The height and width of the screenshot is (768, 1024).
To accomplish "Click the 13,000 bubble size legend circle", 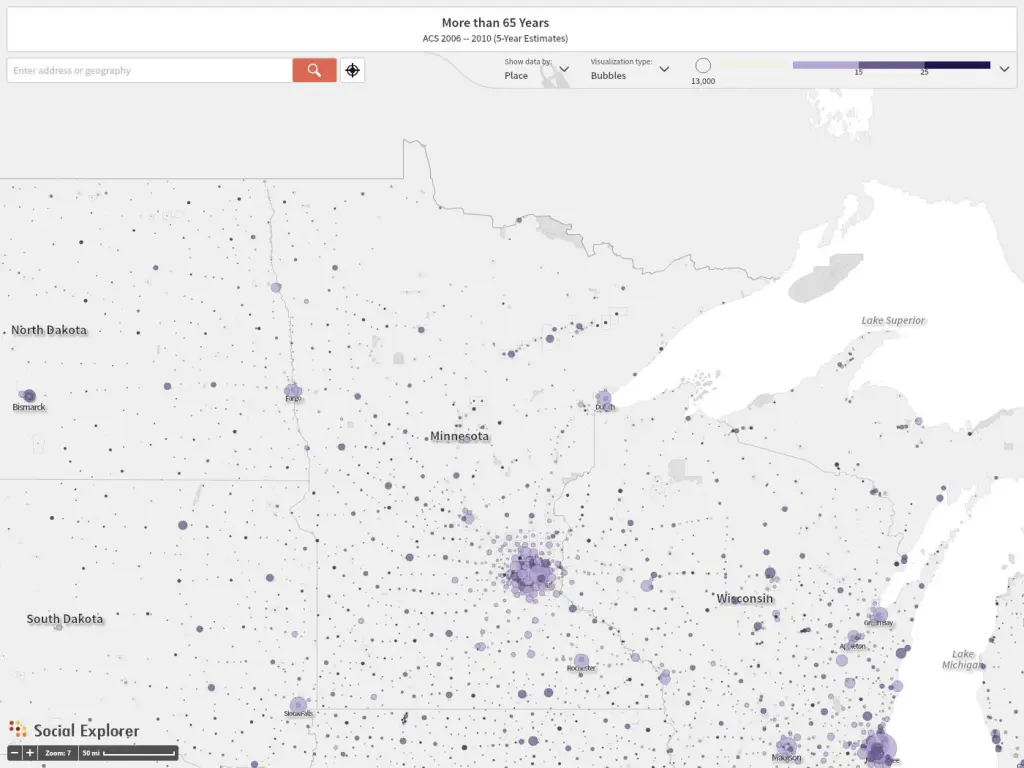I will tap(703, 65).
